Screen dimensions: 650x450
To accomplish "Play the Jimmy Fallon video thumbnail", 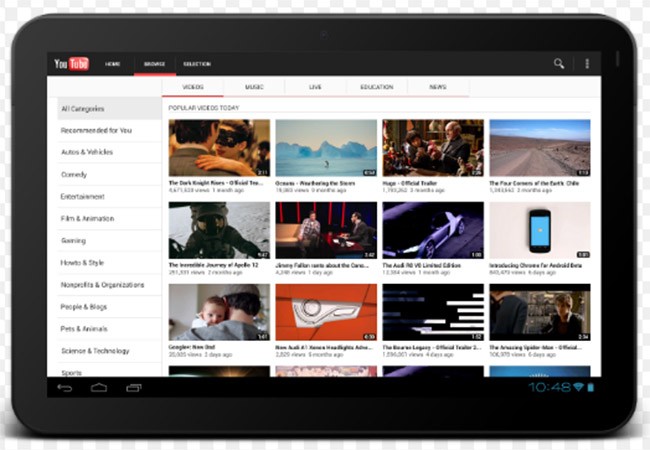I will [326, 230].
